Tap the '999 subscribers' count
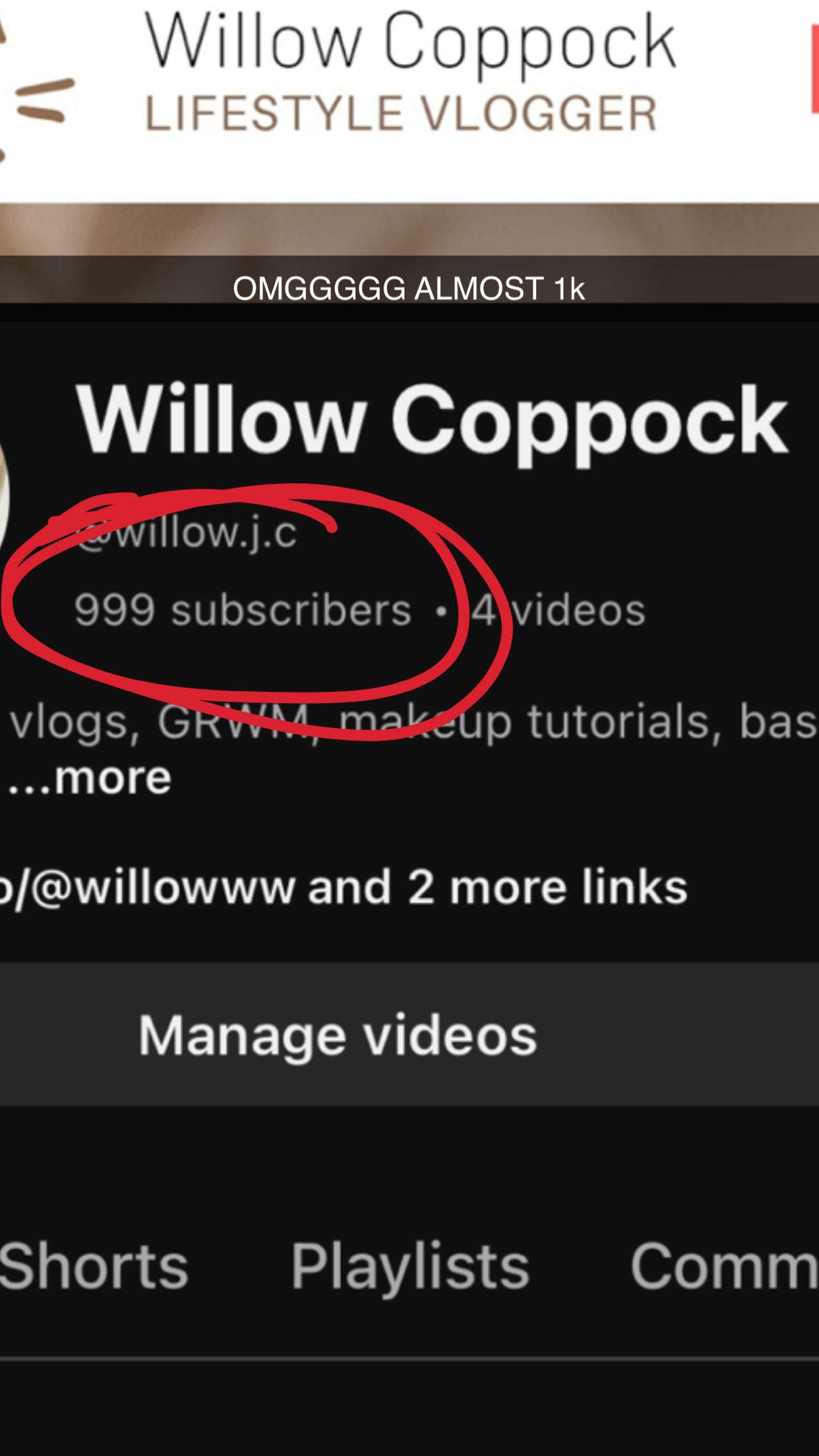Screen dimensions: 819x1456 (x=243, y=611)
